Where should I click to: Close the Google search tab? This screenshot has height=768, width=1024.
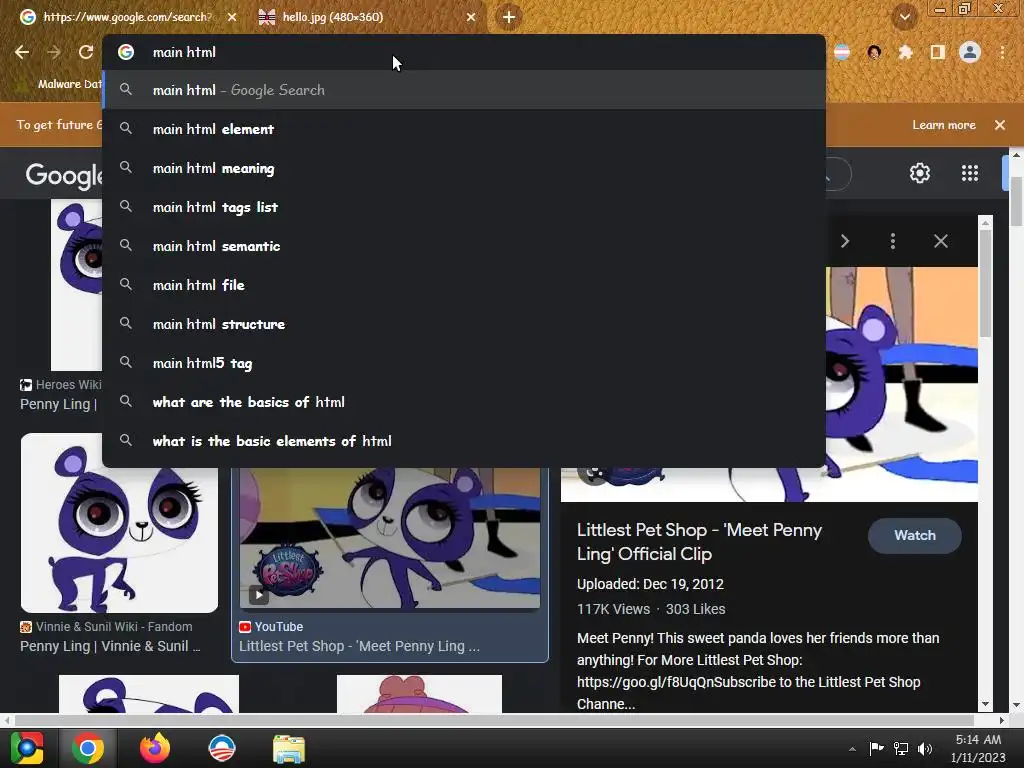(232, 17)
